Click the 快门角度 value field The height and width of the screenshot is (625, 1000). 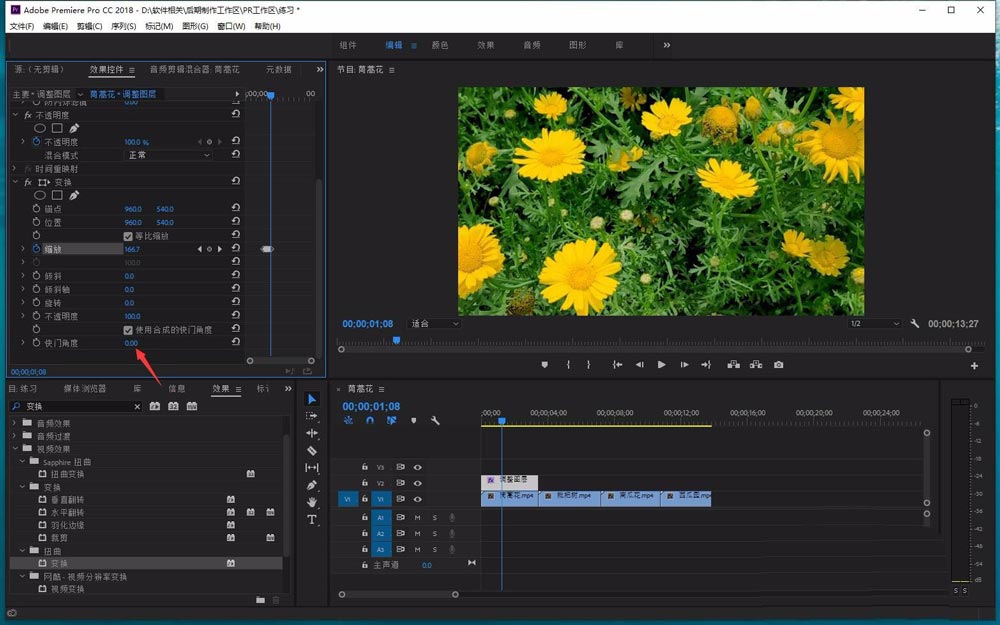coord(131,343)
